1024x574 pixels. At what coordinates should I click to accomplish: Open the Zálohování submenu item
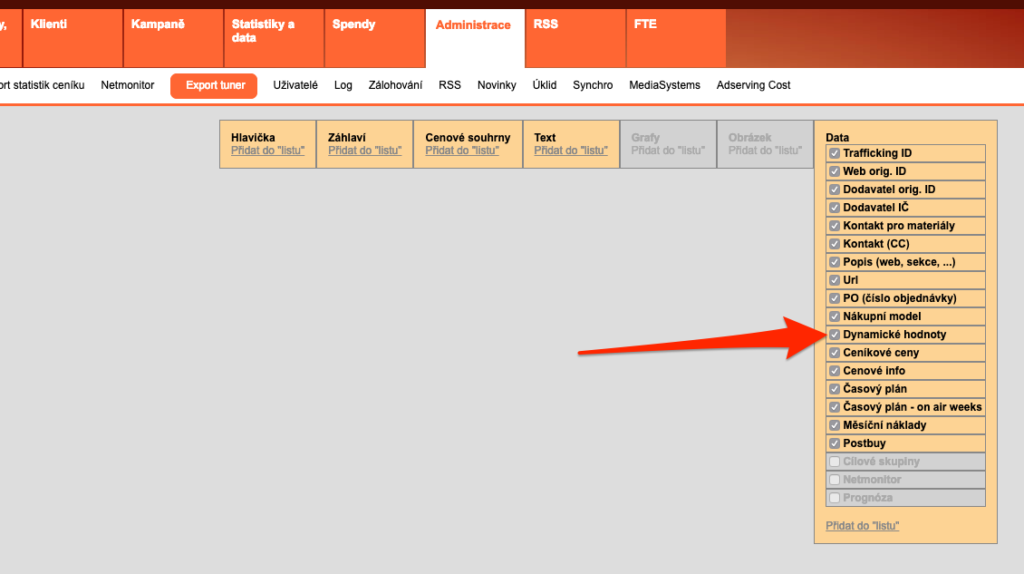click(x=395, y=86)
